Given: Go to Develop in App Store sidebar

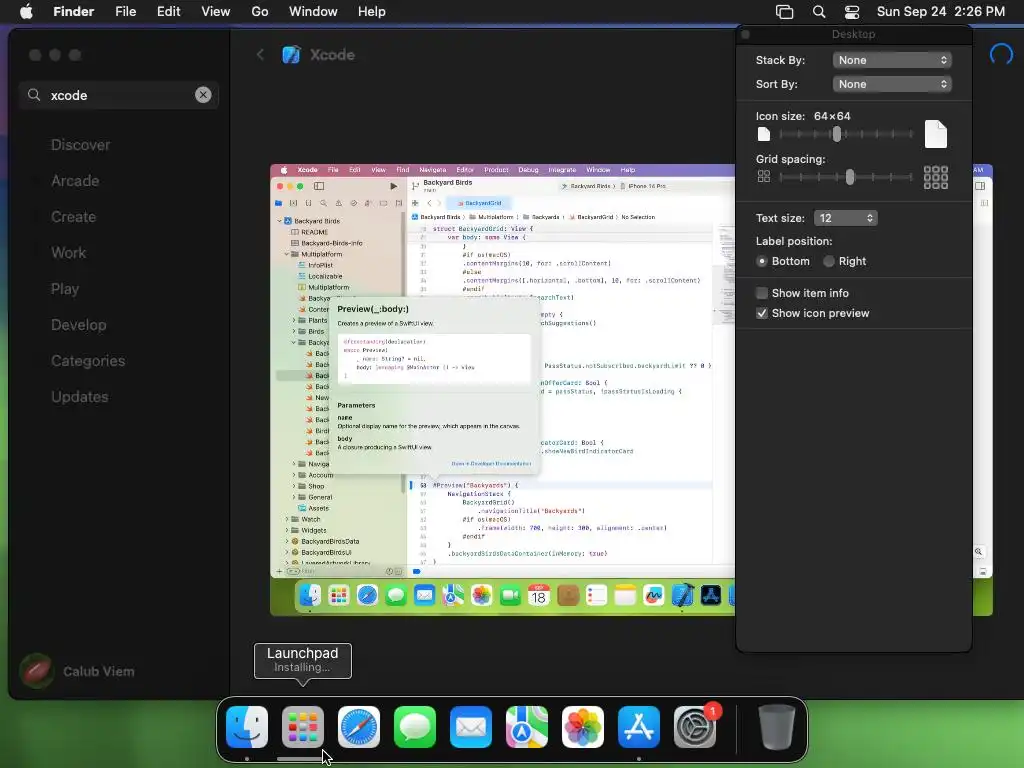Looking at the screenshot, I should (78, 325).
